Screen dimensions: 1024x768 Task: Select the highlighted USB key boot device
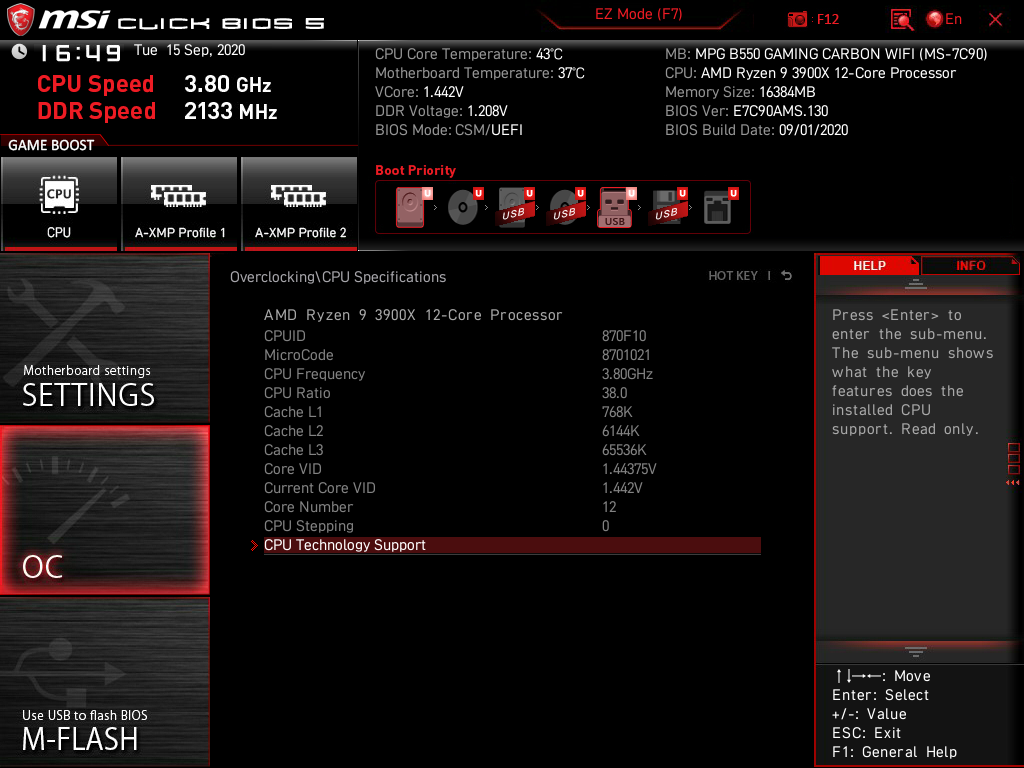tap(616, 207)
